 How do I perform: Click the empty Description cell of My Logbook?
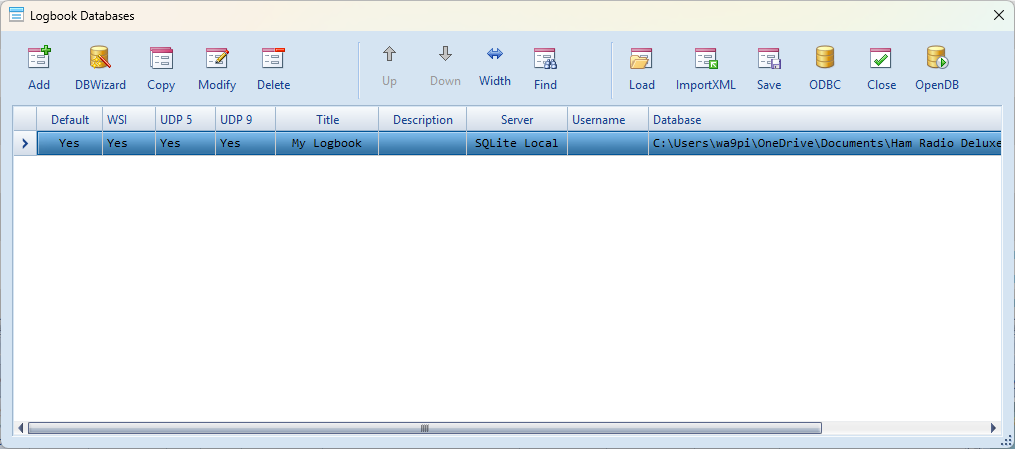tap(423, 144)
